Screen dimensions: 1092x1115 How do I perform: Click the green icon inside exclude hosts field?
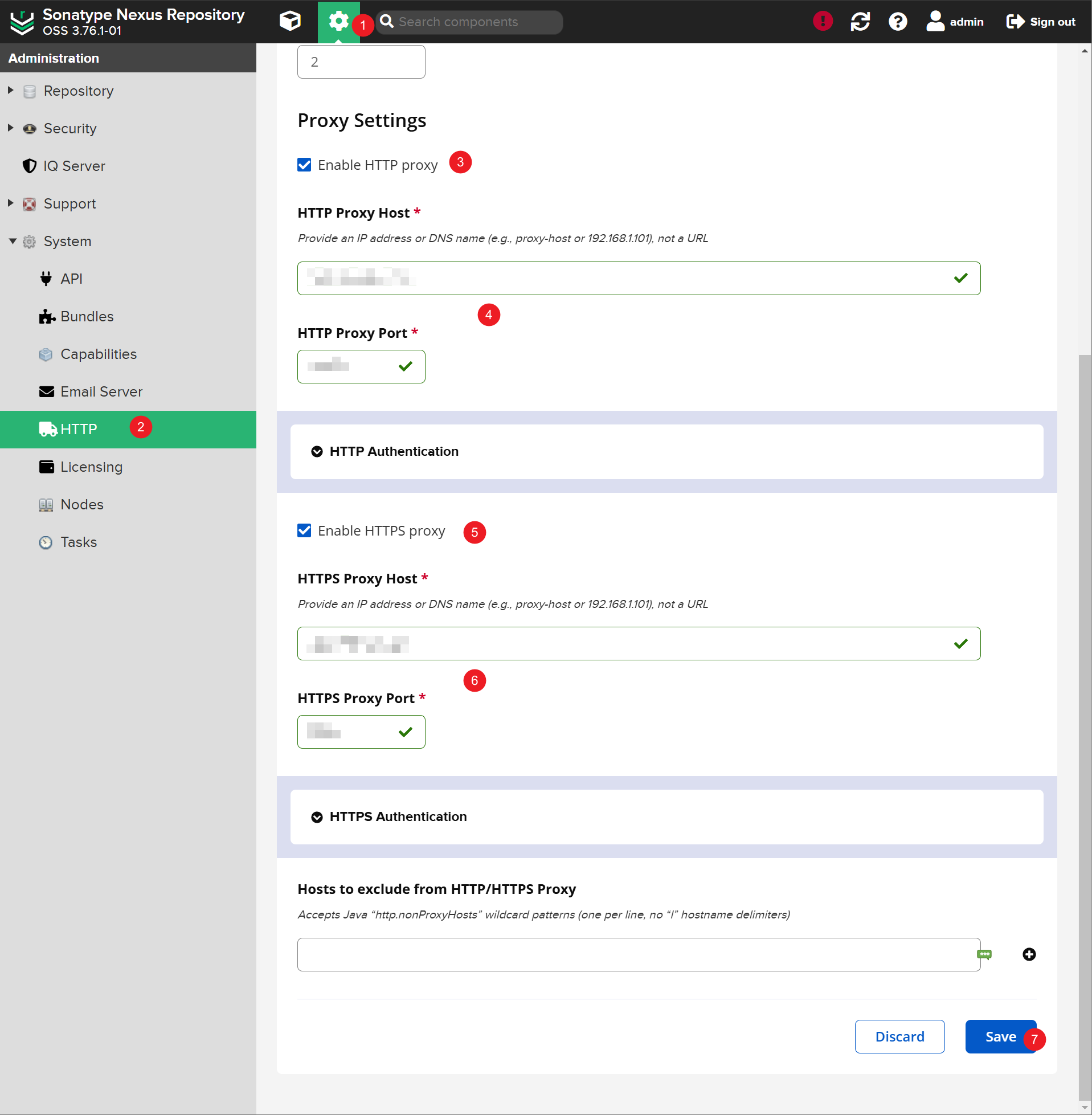pyautogui.click(x=984, y=954)
